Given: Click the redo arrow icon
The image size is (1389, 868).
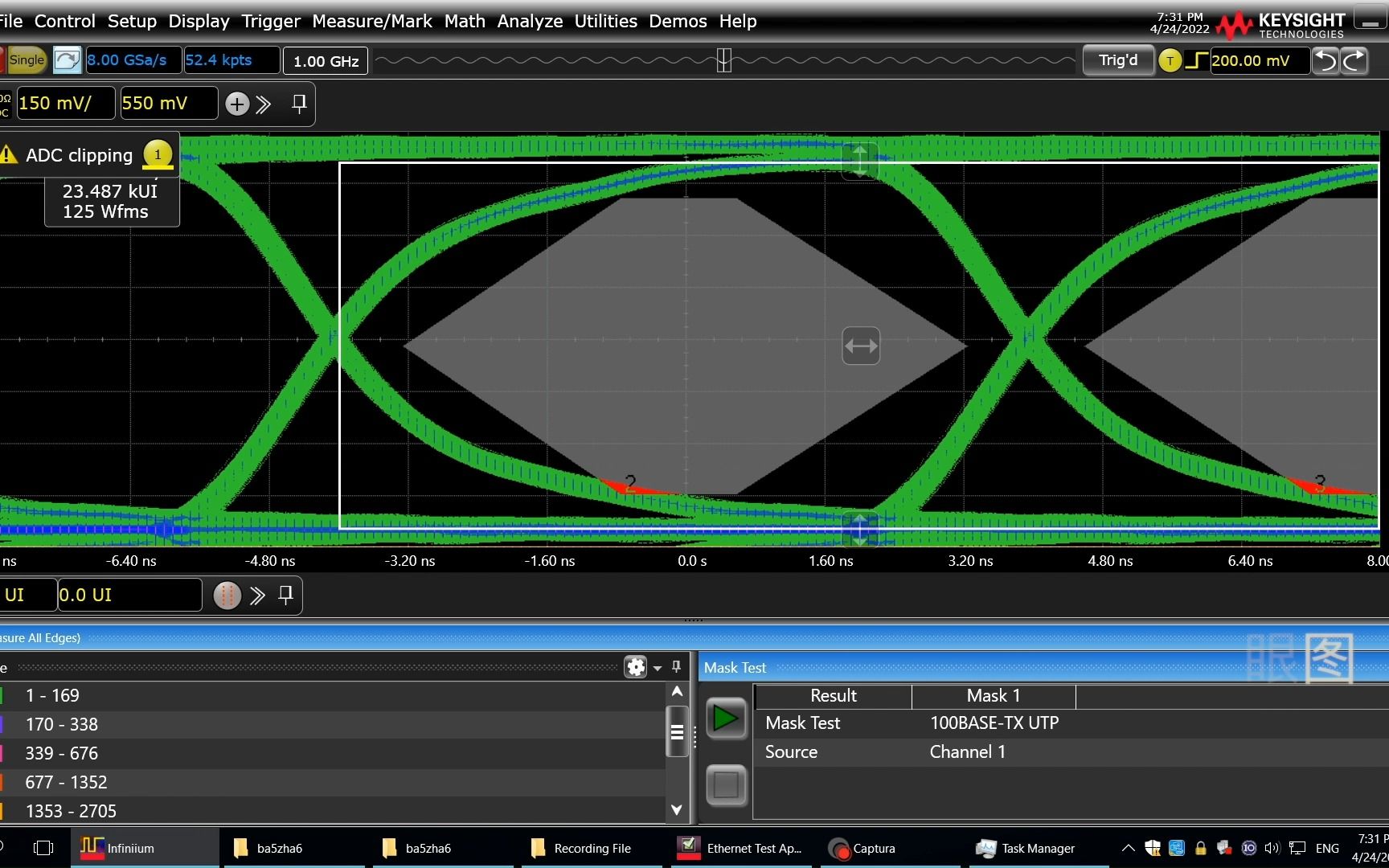Looking at the screenshot, I should coord(1354,60).
